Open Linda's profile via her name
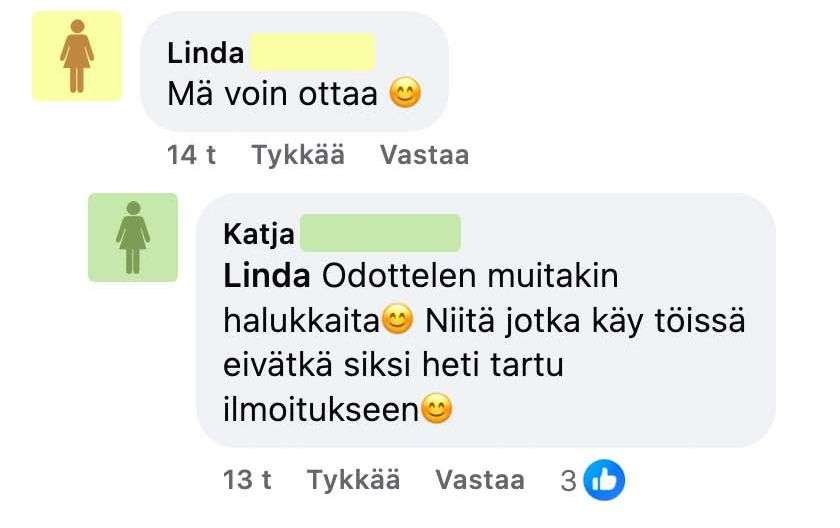Screen dimensions: 840x528 [205, 52]
